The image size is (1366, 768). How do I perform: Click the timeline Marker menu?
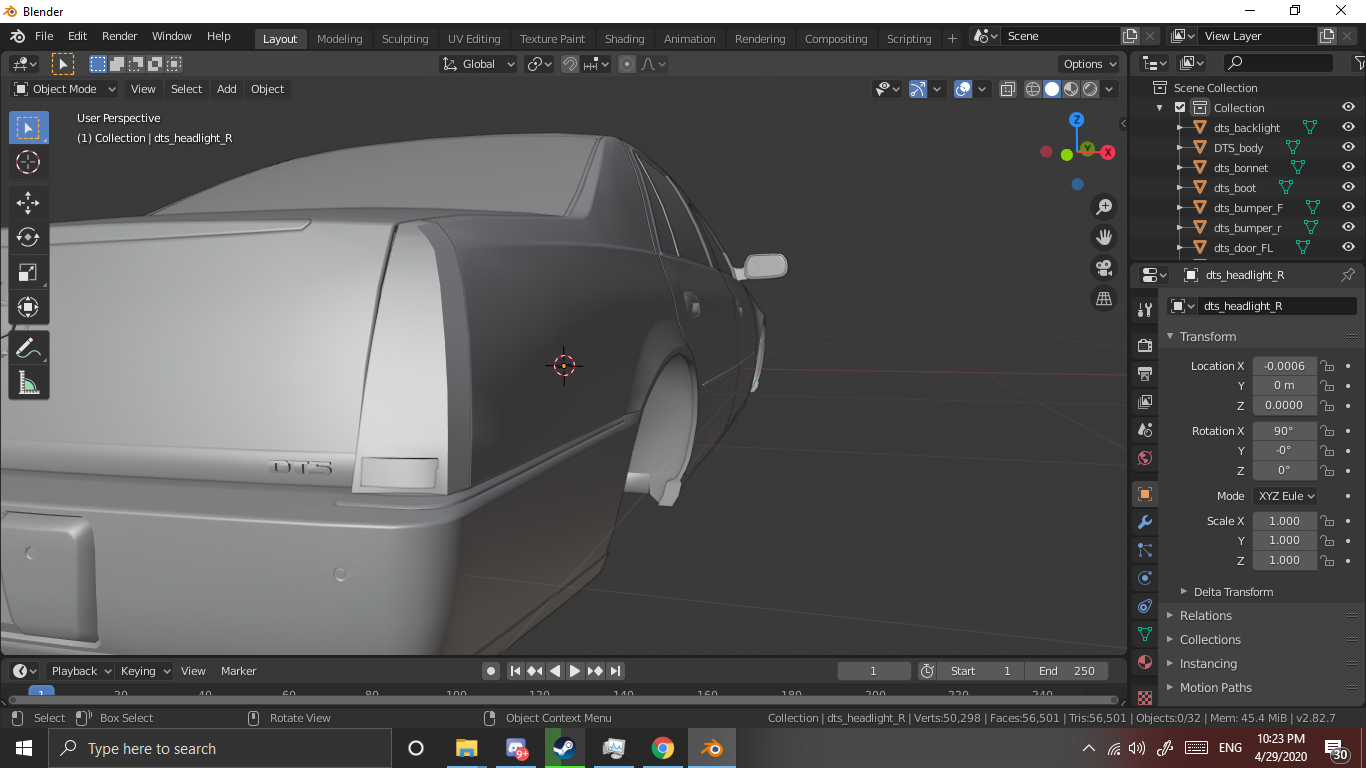tap(239, 671)
